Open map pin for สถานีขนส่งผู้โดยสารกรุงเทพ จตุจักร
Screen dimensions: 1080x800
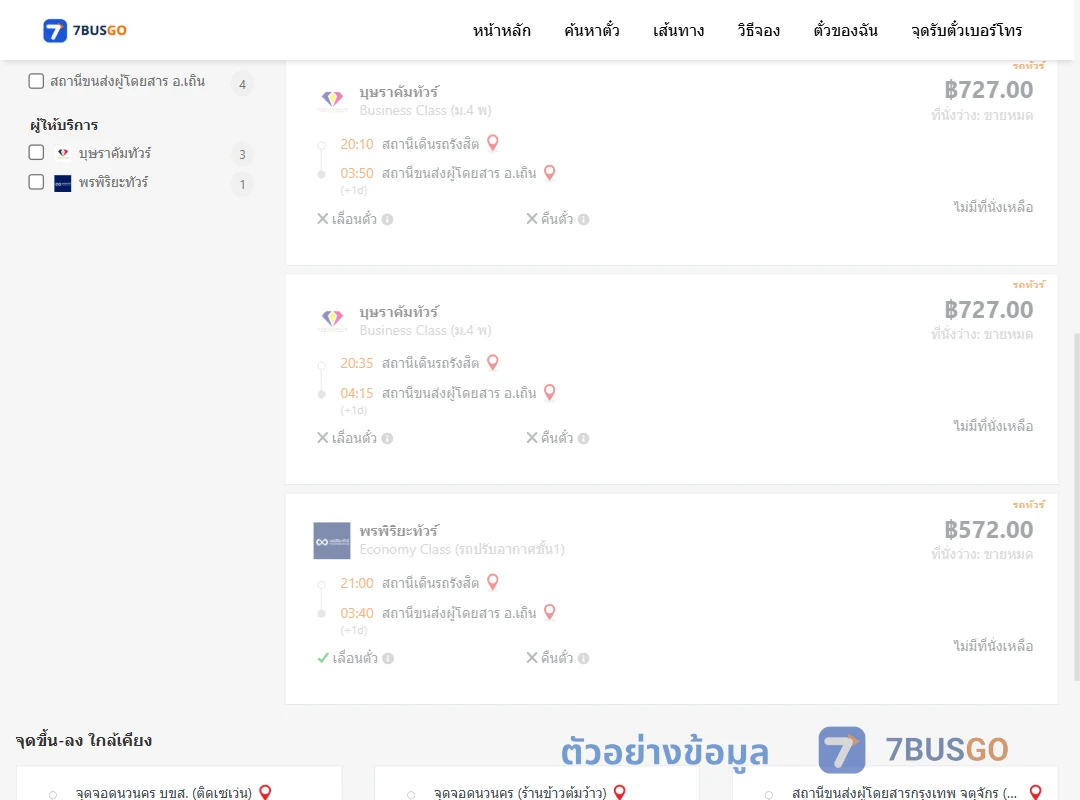click(x=1035, y=792)
